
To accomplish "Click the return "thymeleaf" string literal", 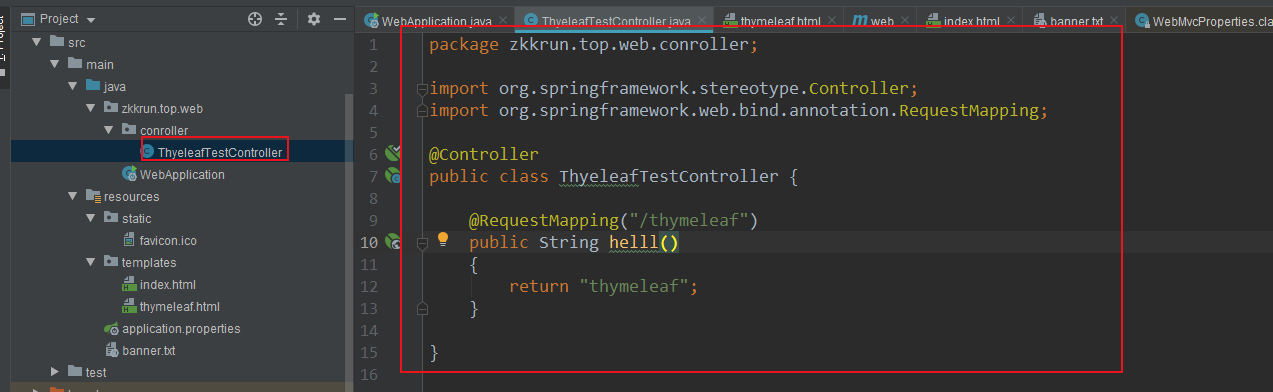I will (x=633, y=286).
